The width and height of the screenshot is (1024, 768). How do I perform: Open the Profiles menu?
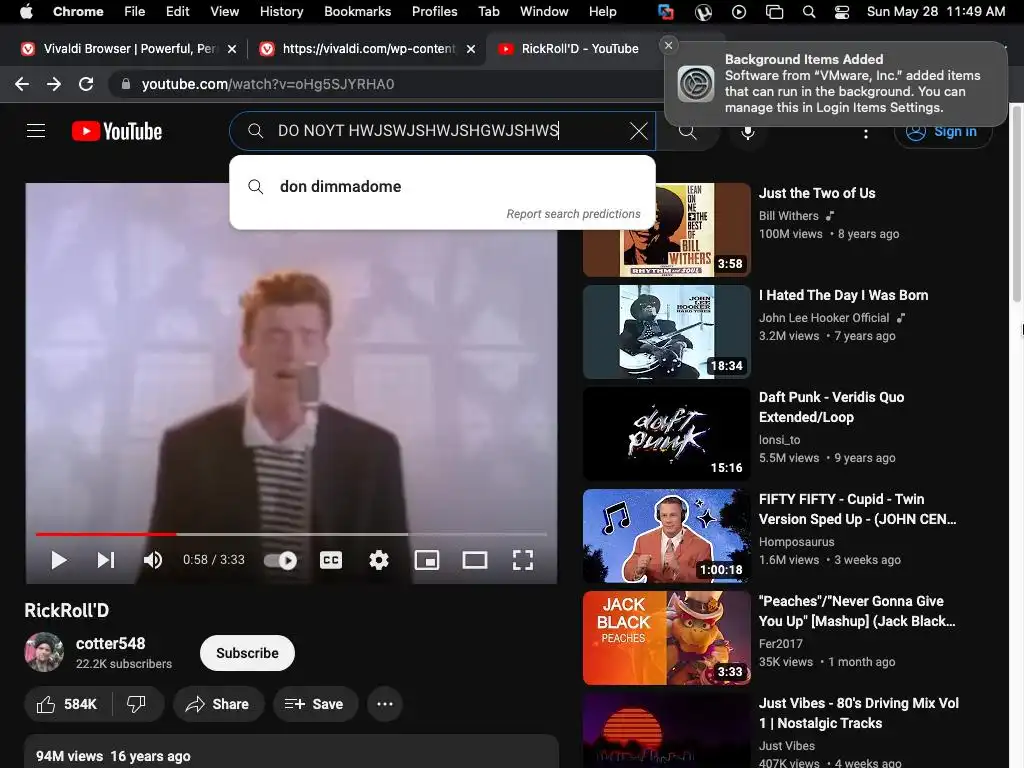pyautogui.click(x=434, y=12)
